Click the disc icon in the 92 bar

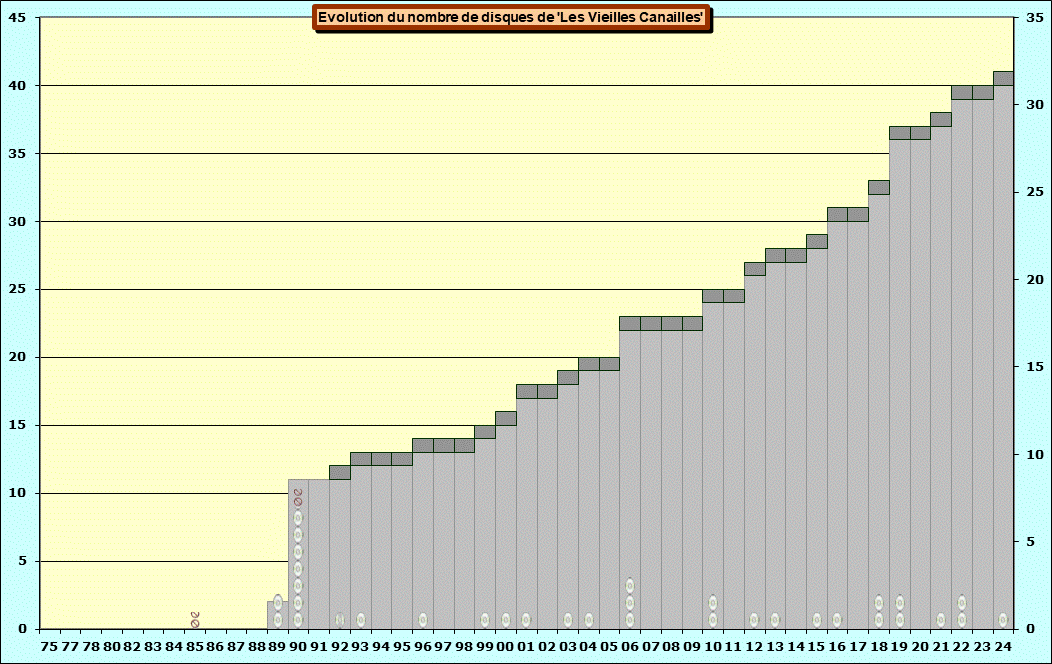tap(339, 620)
